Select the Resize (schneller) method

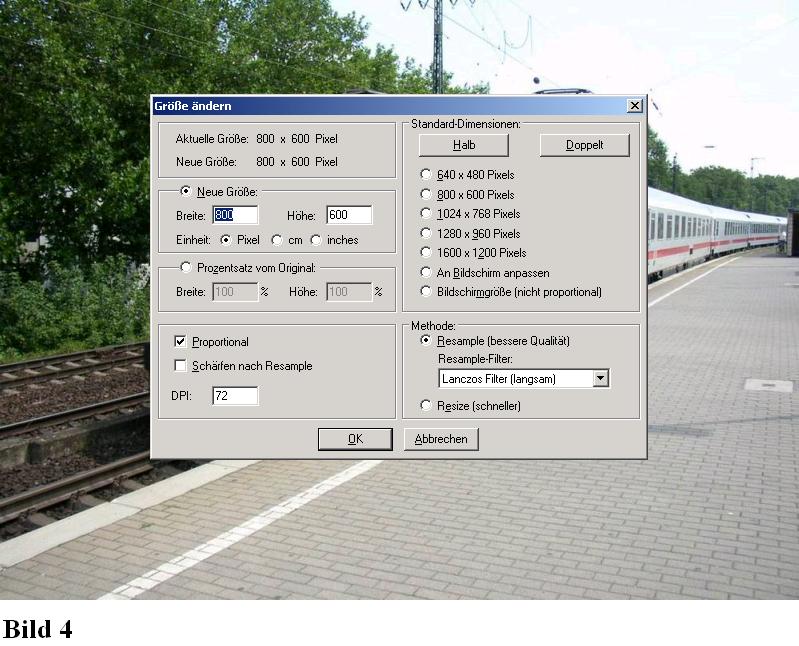(x=427, y=405)
